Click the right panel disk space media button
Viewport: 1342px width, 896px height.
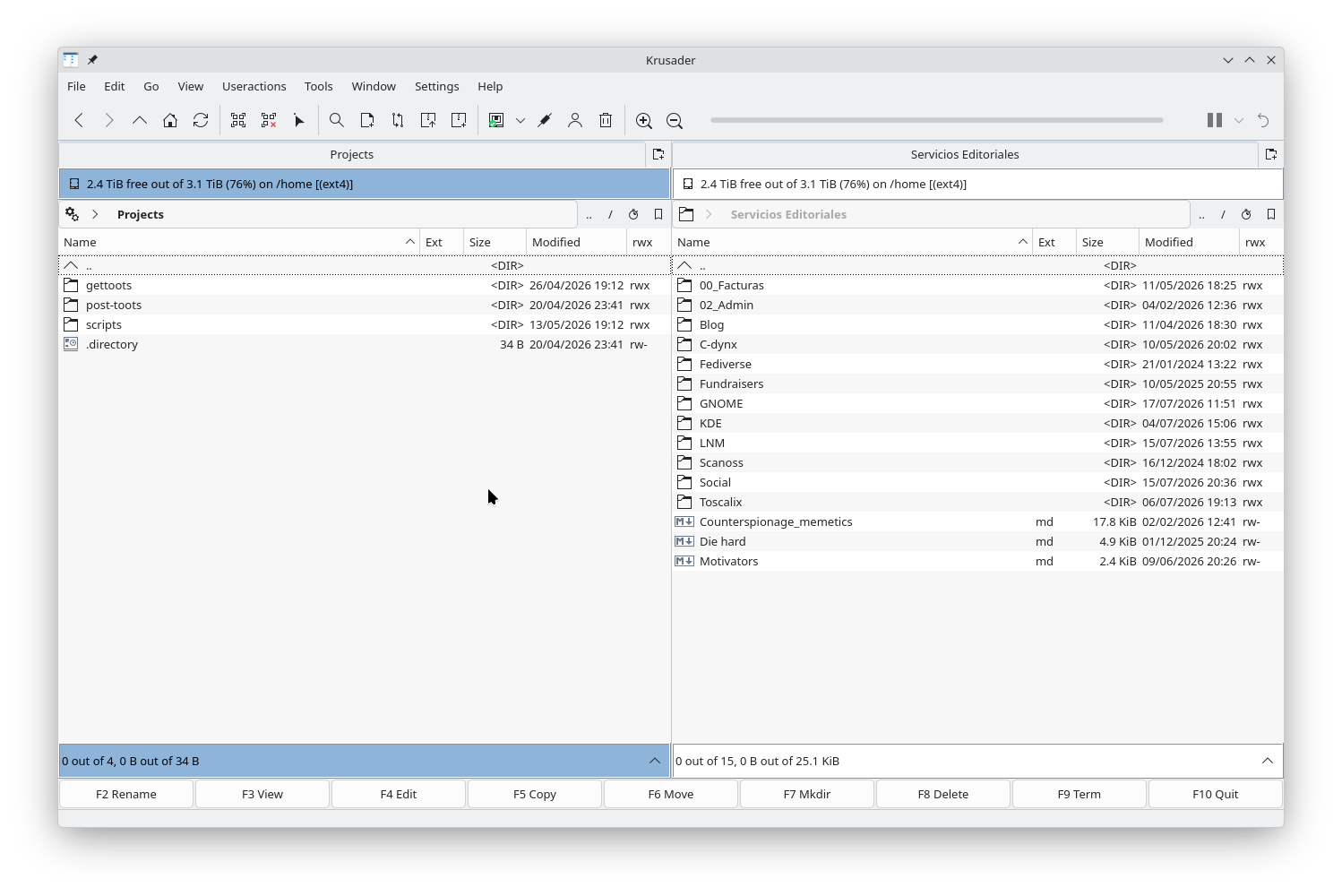point(977,184)
